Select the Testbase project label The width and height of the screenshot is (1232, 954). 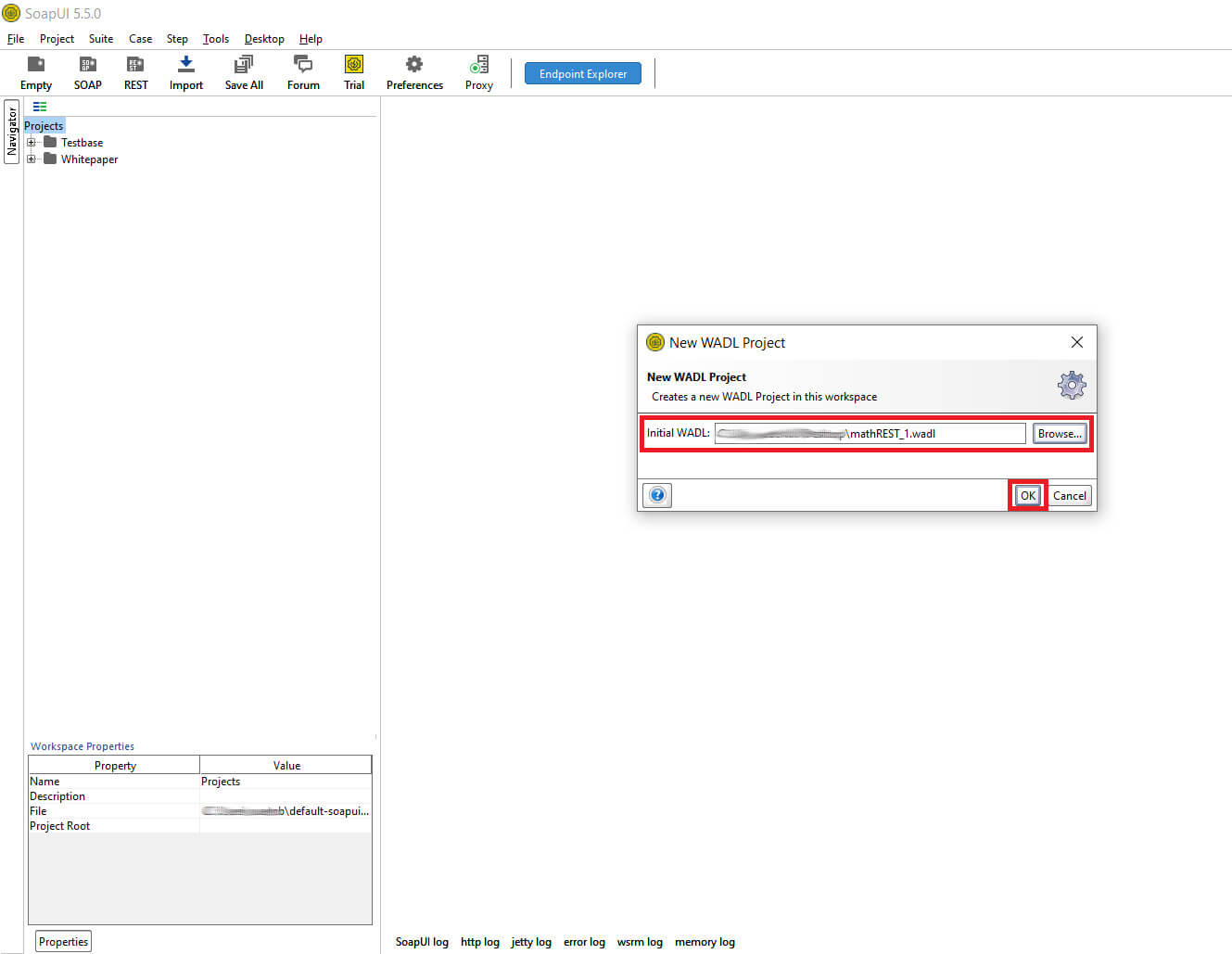pos(82,142)
